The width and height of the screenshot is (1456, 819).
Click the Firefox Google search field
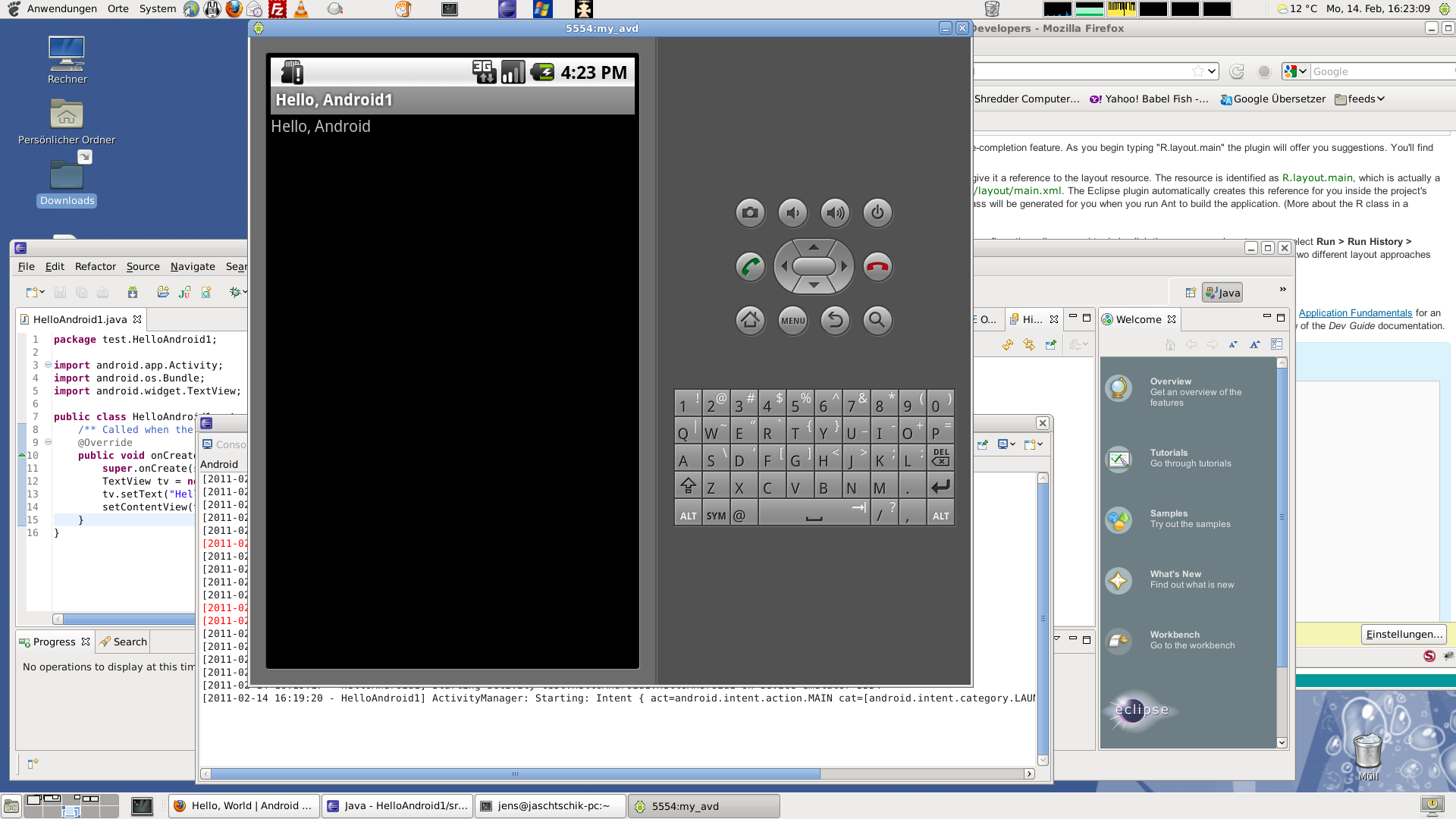point(1382,71)
